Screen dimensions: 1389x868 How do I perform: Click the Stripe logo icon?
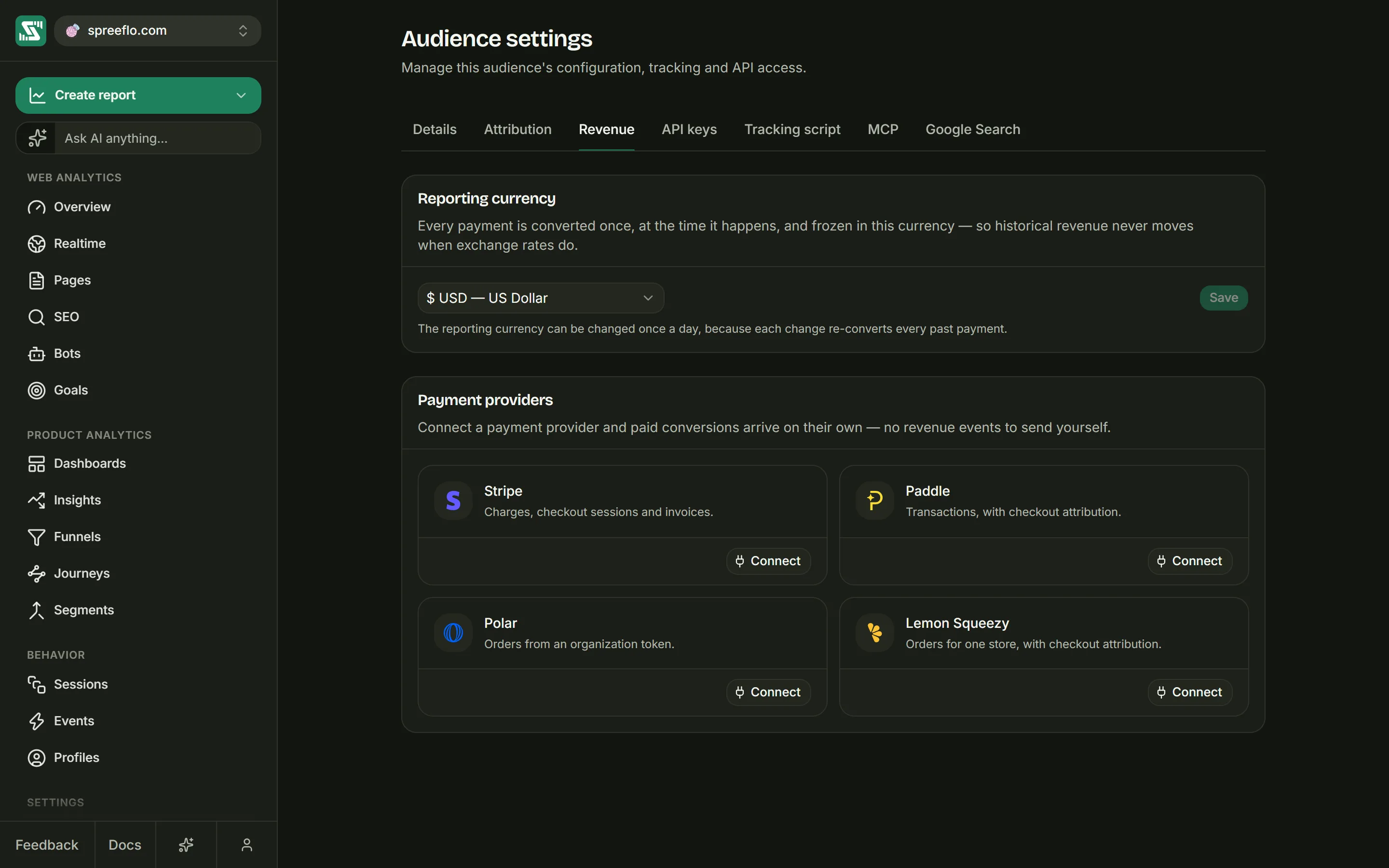coord(453,501)
